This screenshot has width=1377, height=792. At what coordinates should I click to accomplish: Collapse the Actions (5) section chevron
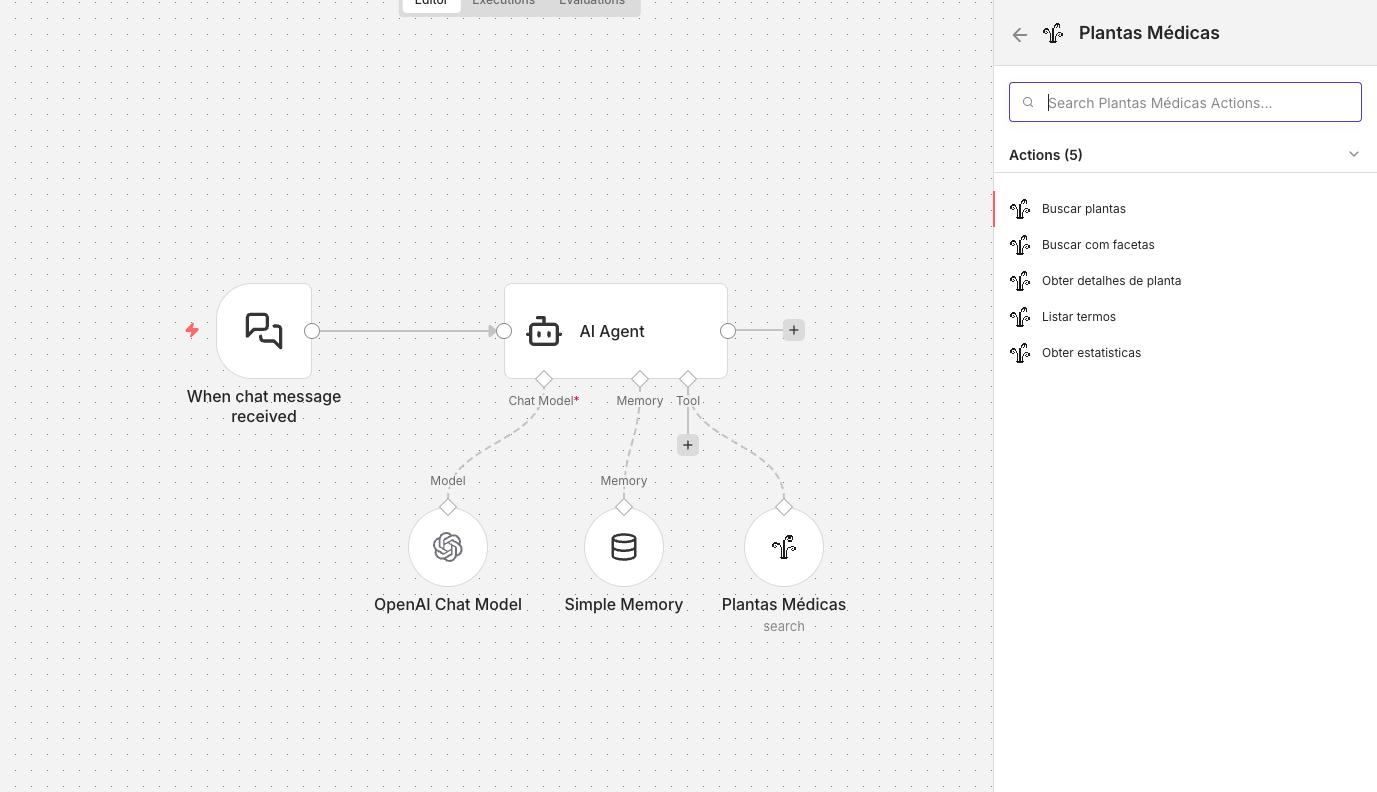click(1354, 154)
